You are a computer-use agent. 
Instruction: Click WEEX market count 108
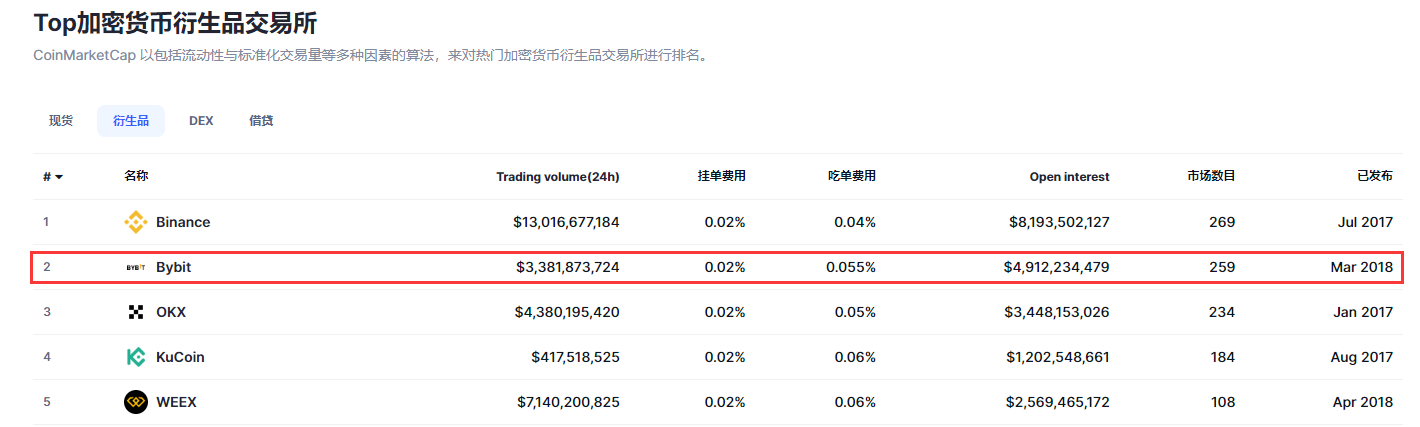1222,402
